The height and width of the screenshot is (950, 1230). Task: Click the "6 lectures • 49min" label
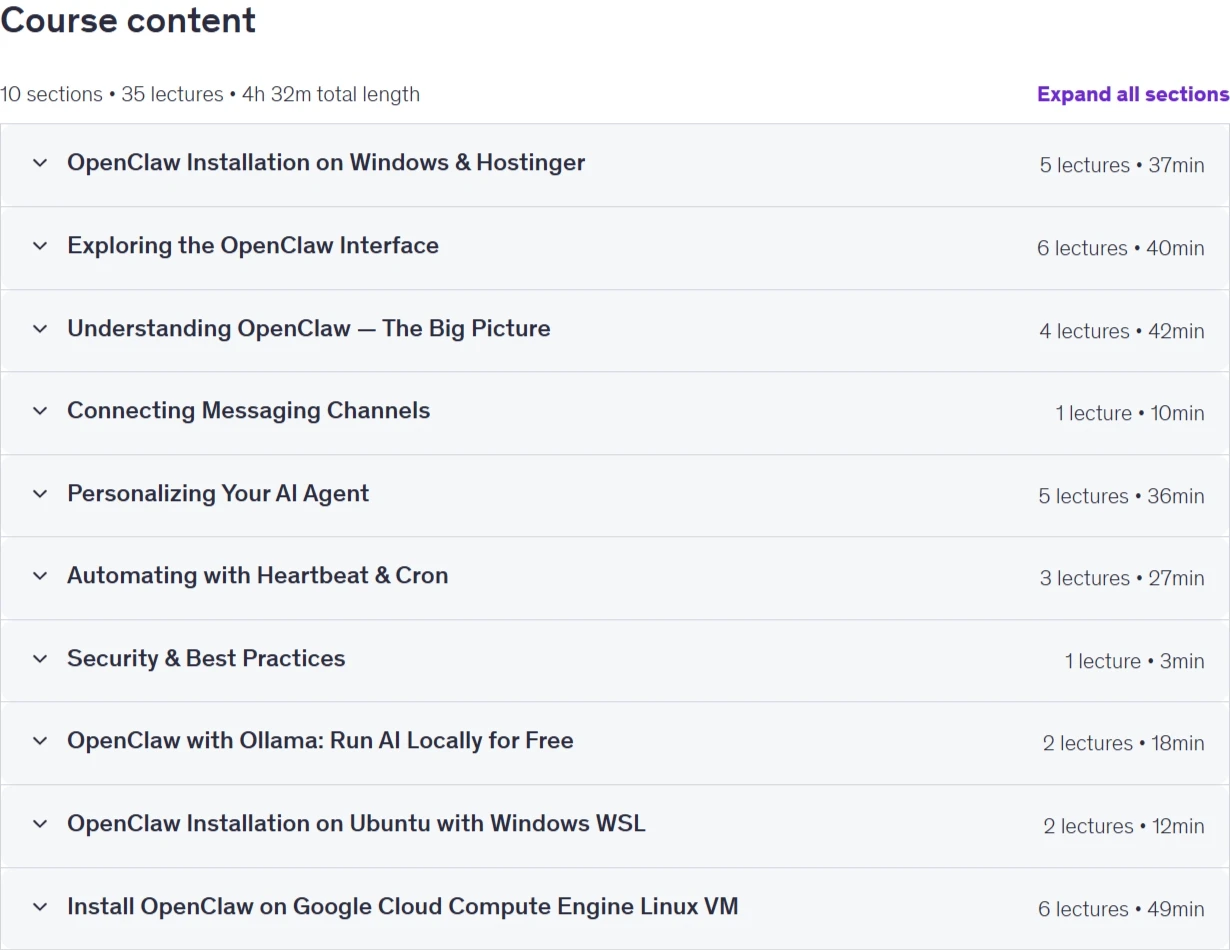[x=1121, y=909]
